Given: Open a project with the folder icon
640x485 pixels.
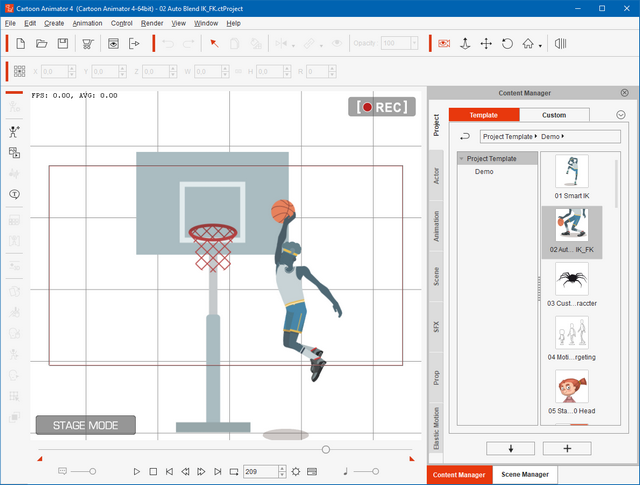Looking at the screenshot, I should 42,43.
